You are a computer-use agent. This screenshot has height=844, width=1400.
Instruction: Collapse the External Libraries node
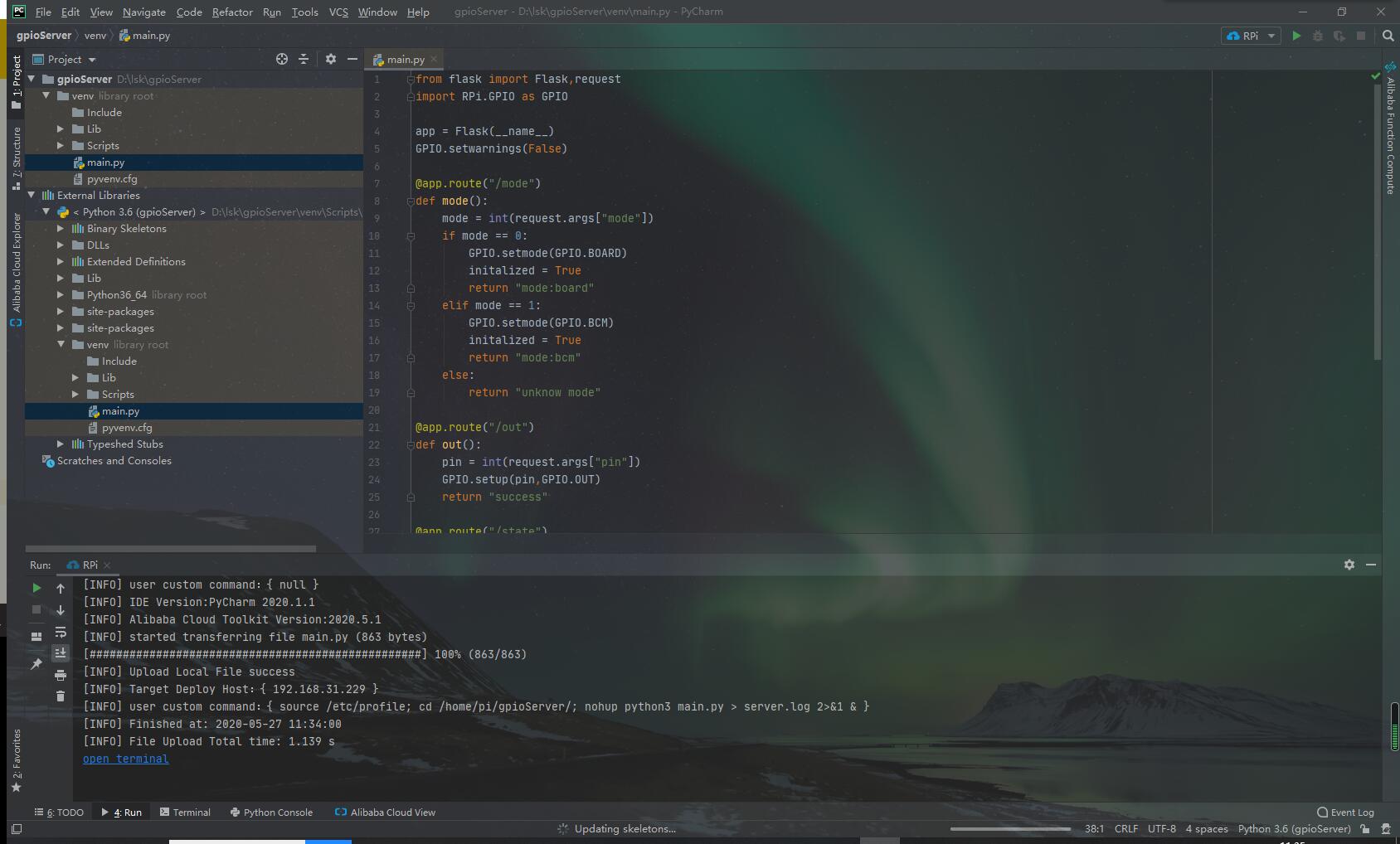pyautogui.click(x=32, y=195)
